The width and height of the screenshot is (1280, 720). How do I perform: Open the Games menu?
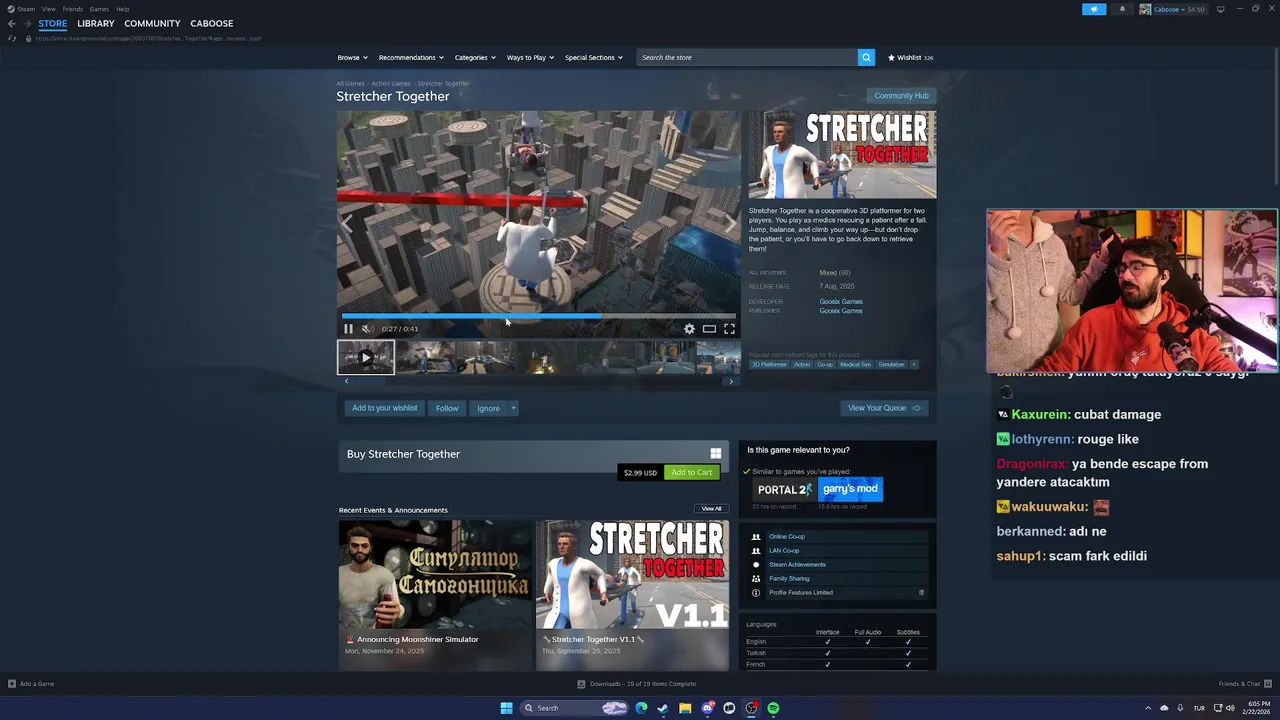[x=99, y=9]
